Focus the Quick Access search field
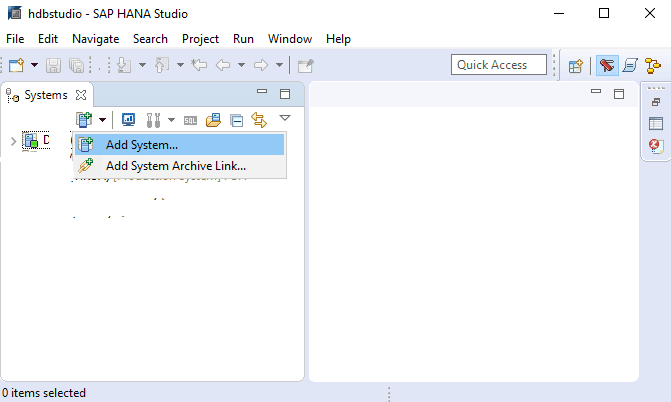 (499, 65)
